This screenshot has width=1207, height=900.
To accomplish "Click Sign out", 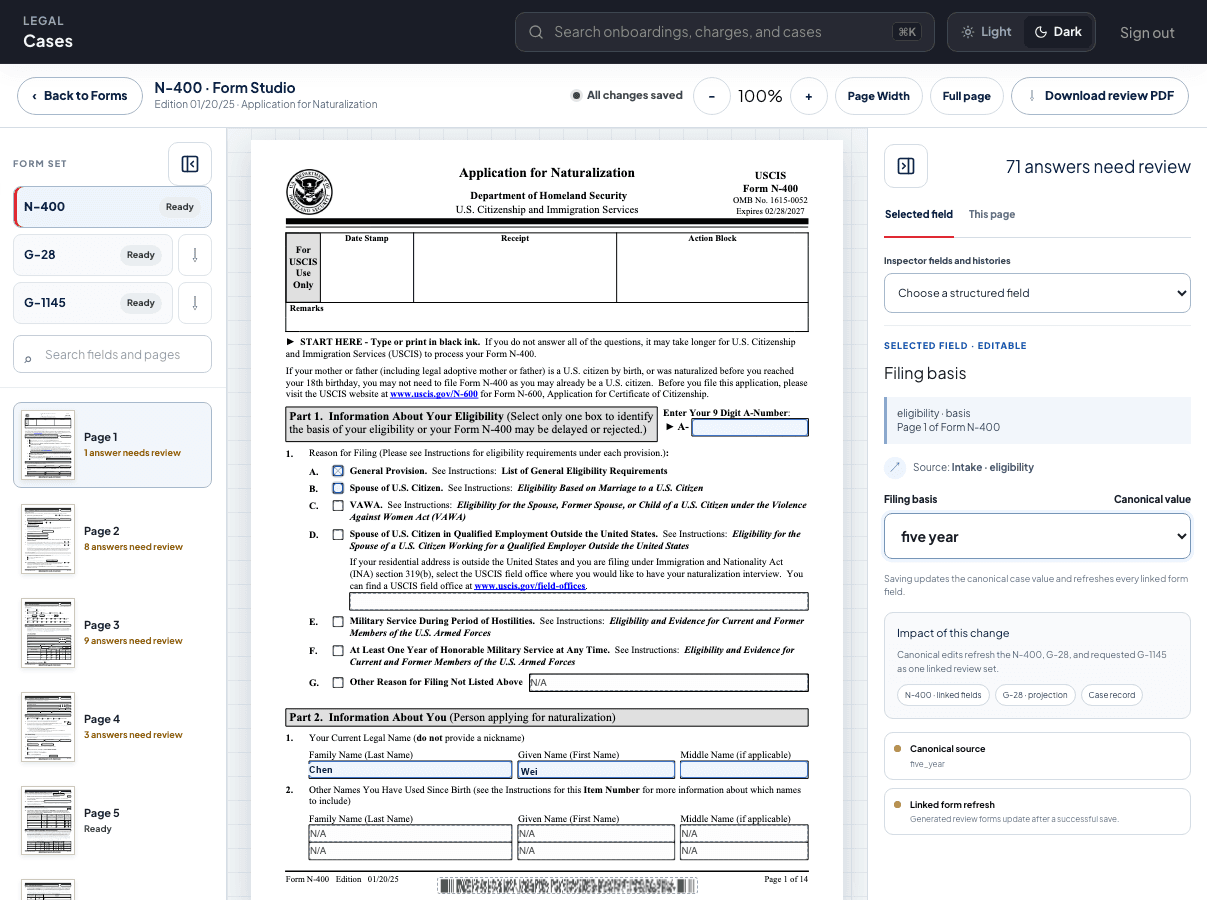I will 1147,32.
